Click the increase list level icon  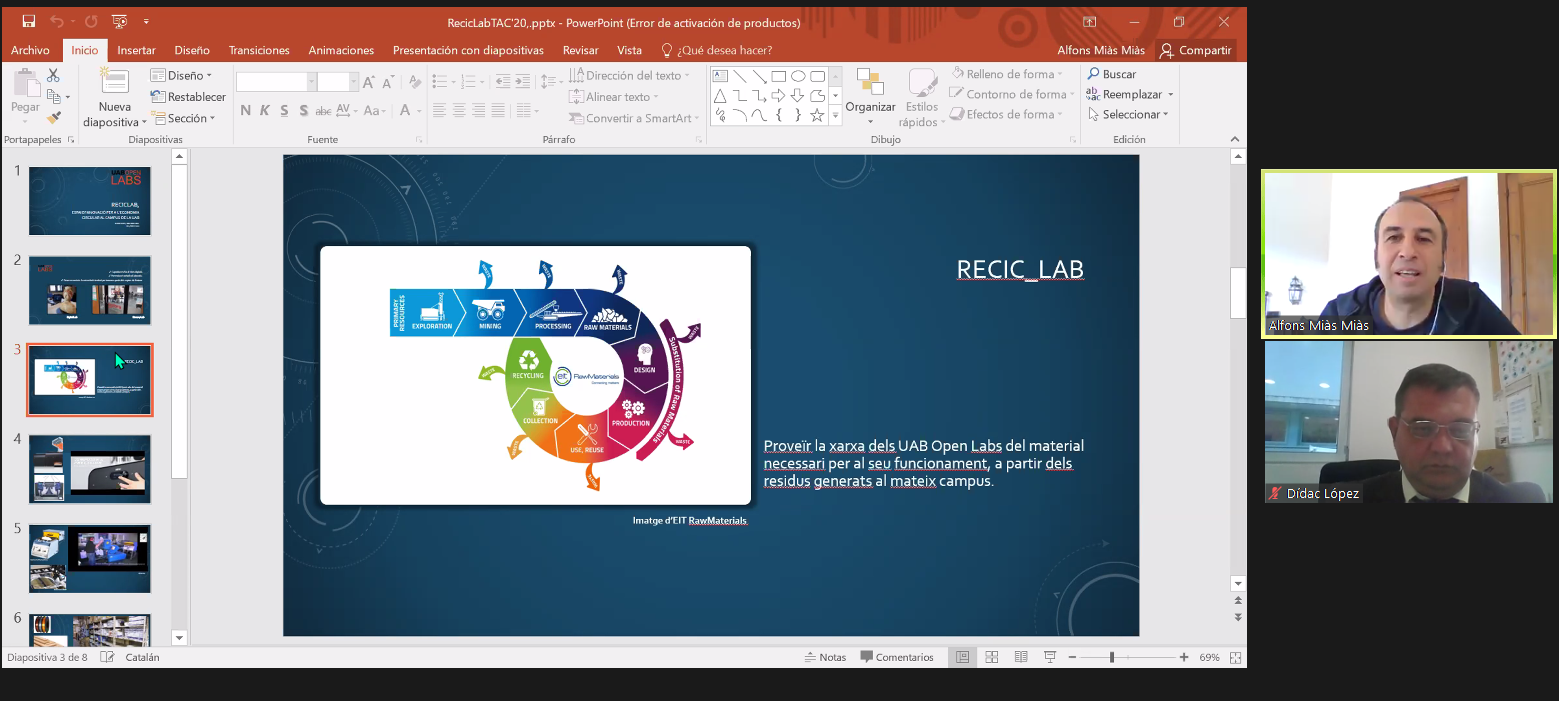click(523, 82)
